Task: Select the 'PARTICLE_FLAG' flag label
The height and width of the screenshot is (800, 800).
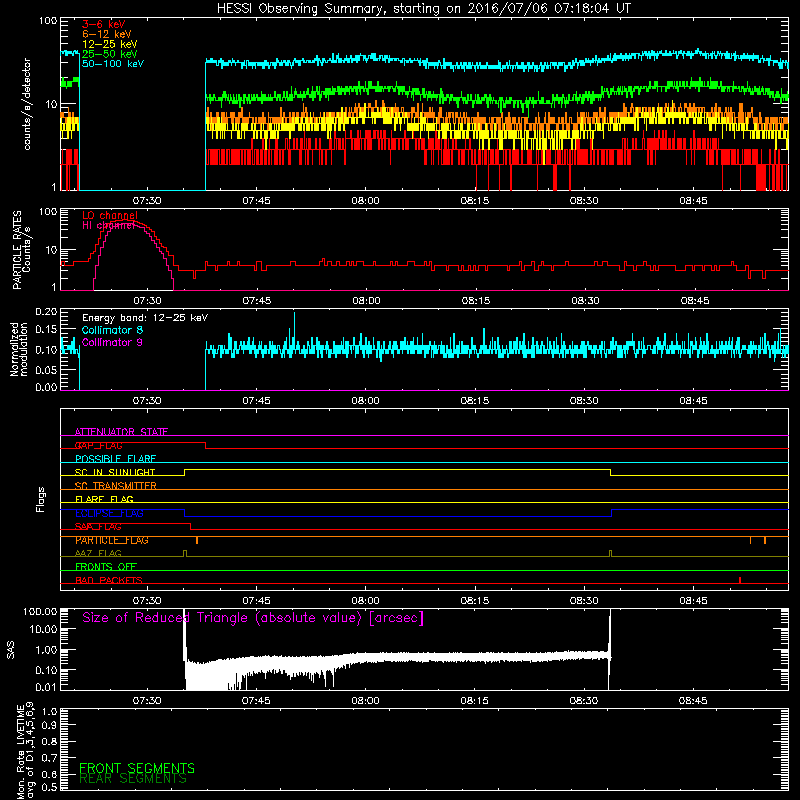Action: [112, 540]
